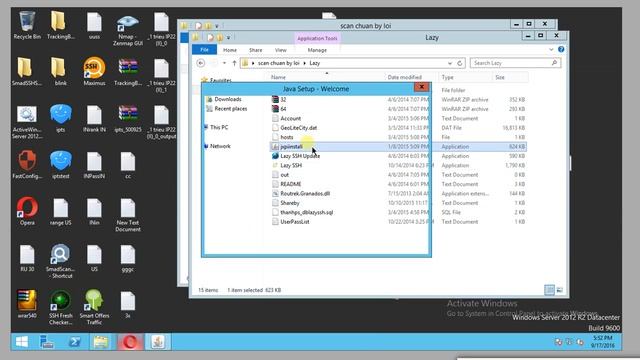Click the Back navigation arrow
This screenshot has height=360, width=640.
(200, 63)
